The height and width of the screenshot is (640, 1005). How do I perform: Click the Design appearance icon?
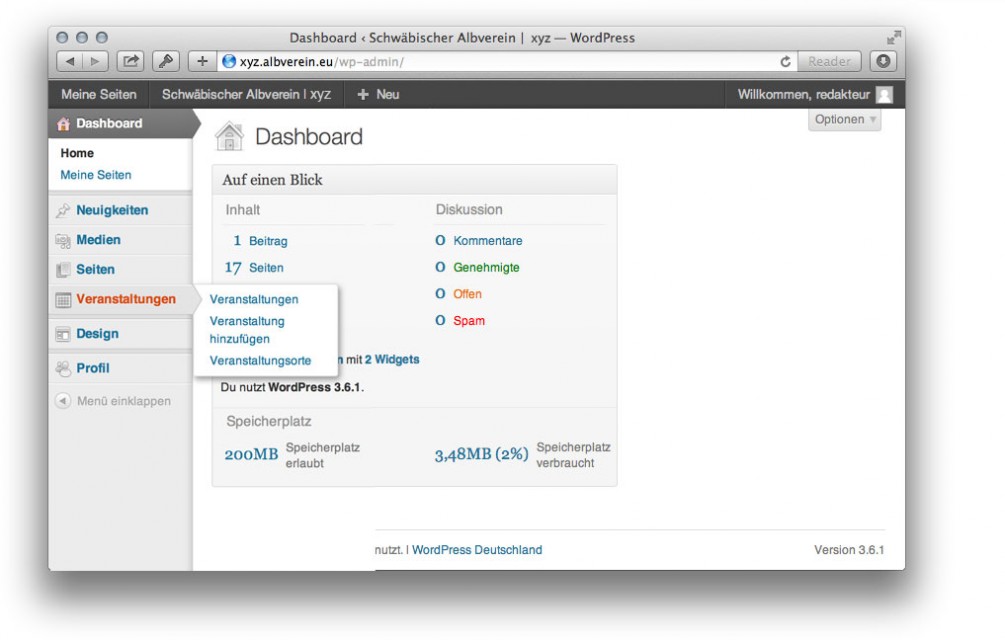[63, 334]
